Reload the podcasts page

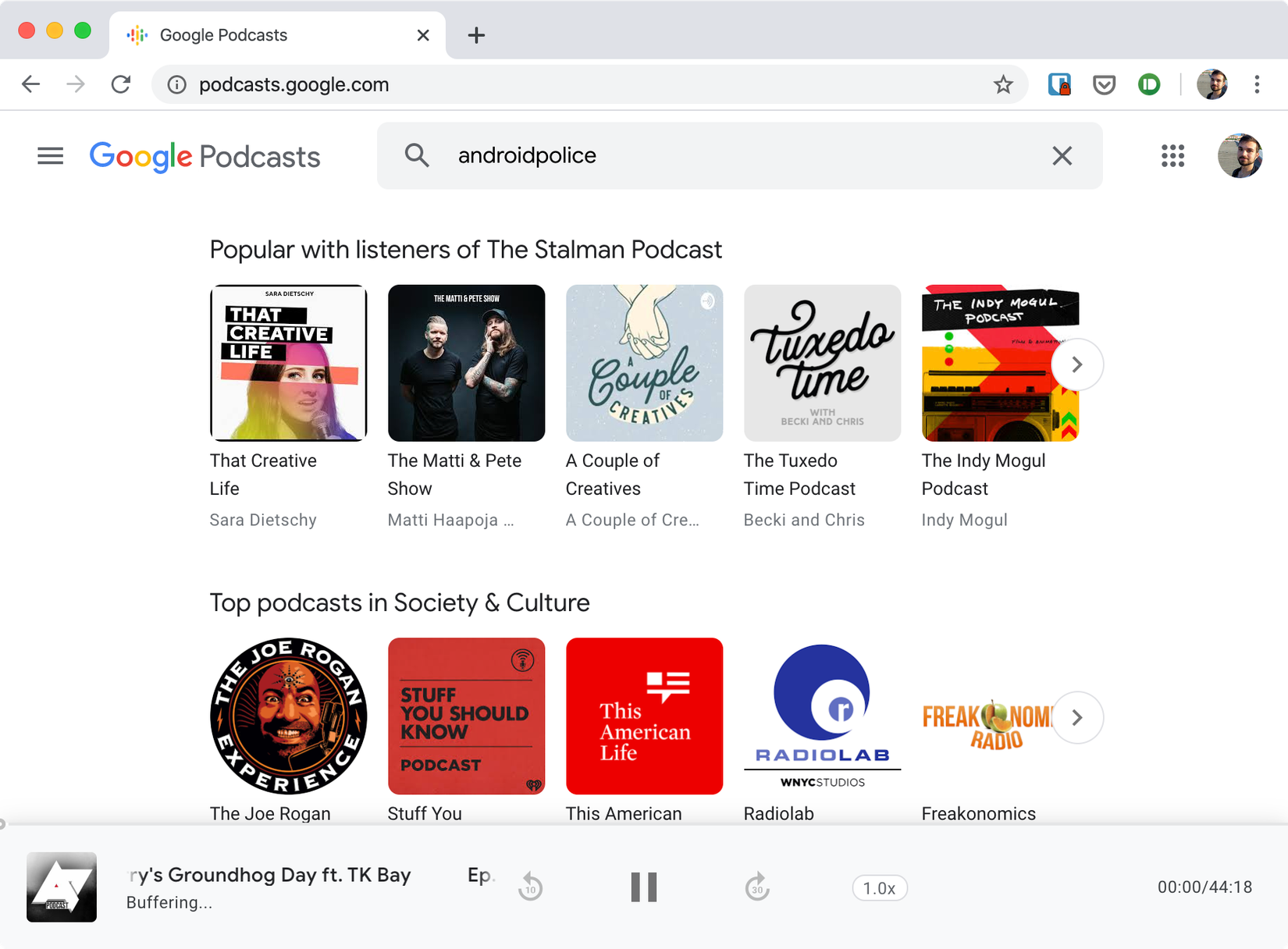(x=121, y=84)
